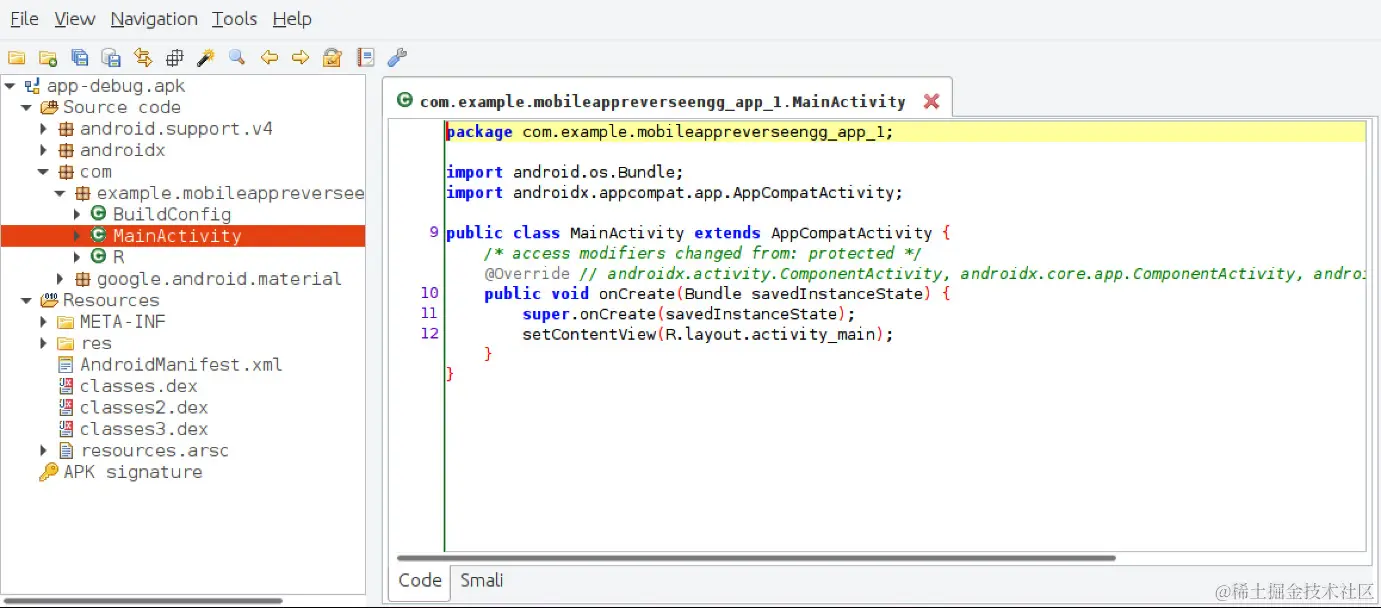This screenshot has height=608, width=1381.
Task: Expand the BuildConfig class arrow
Action: pyautogui.click(x=77, y=214)
